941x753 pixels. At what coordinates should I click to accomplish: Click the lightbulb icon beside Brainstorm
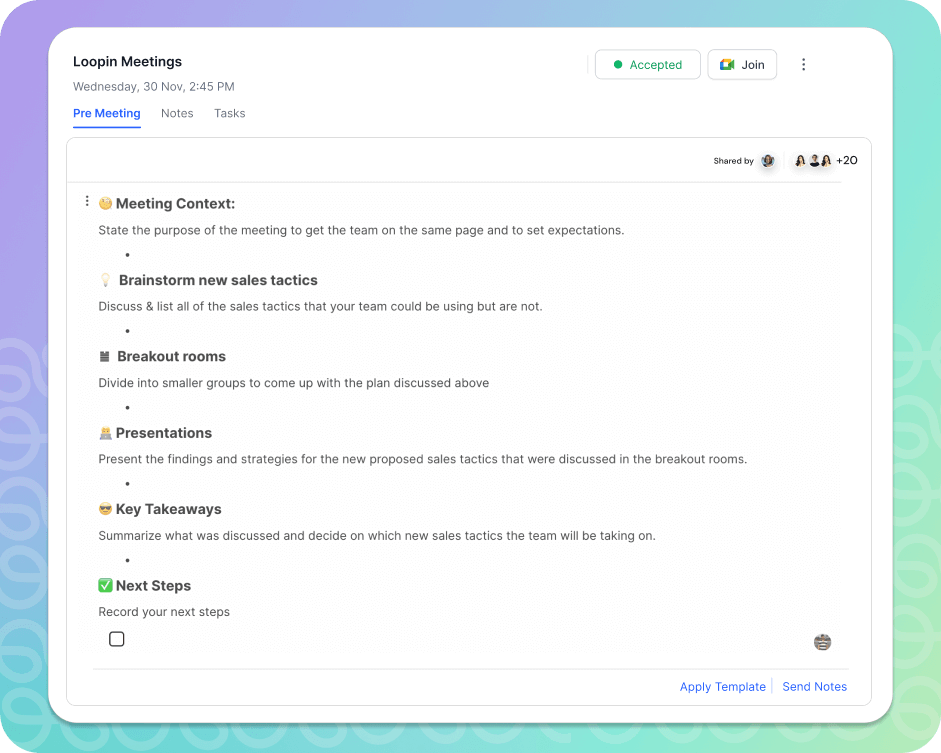click(x=106, y=280)
